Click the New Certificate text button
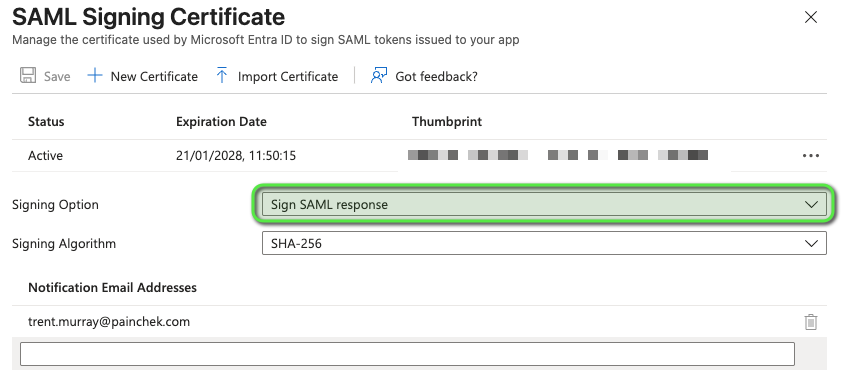This screenshot has width=843, height=377. click(154, 76)
